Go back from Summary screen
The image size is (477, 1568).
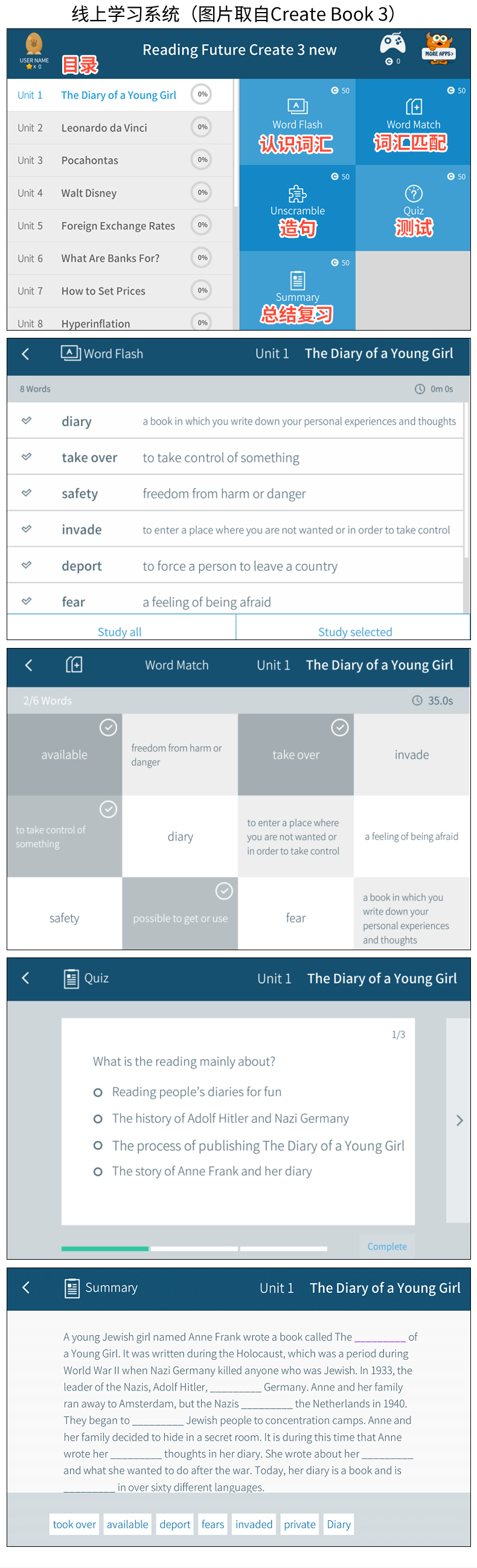click(x=25, y=1287)
